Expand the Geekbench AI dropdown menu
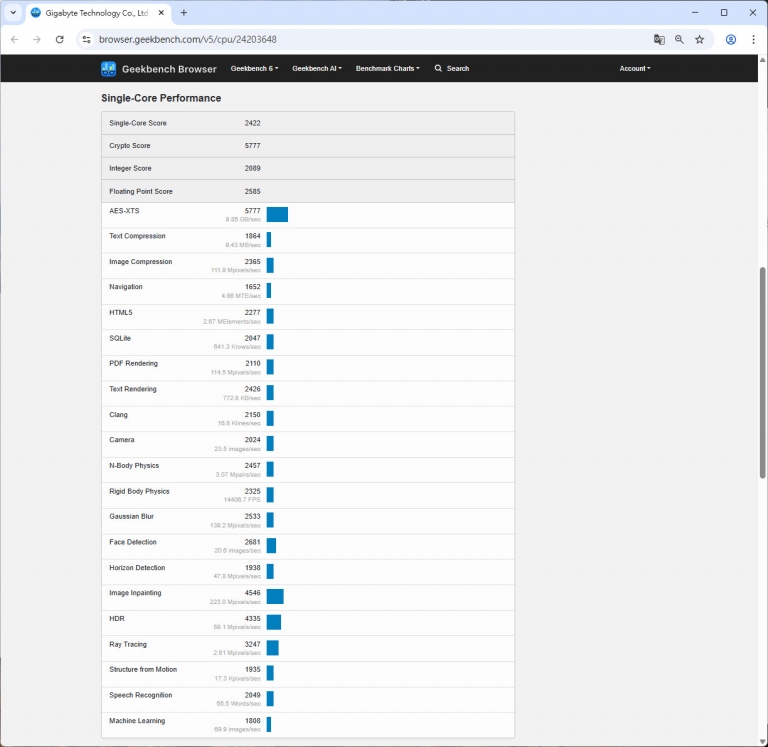Screen dimensions: 768x747 point(316,69)
